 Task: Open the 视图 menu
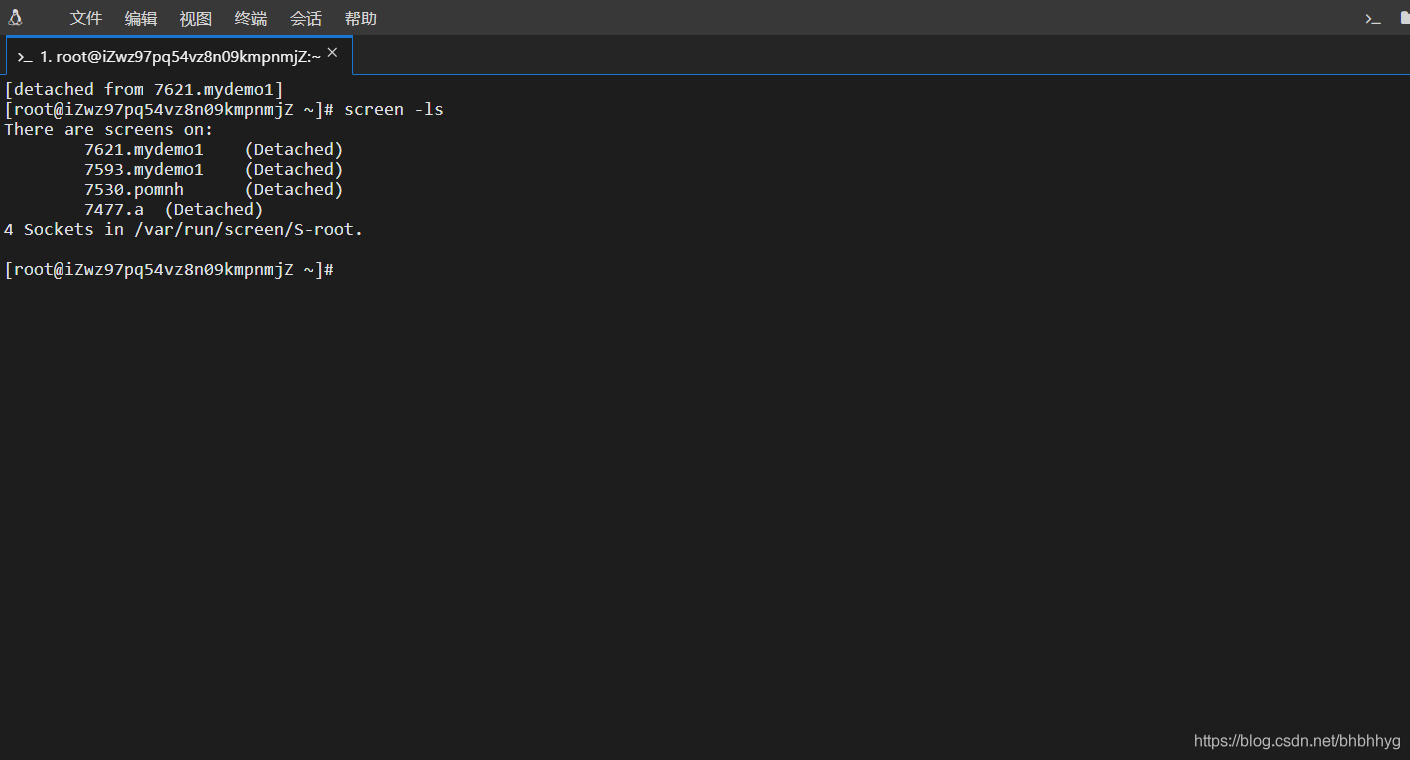click(x=196, y=18)
